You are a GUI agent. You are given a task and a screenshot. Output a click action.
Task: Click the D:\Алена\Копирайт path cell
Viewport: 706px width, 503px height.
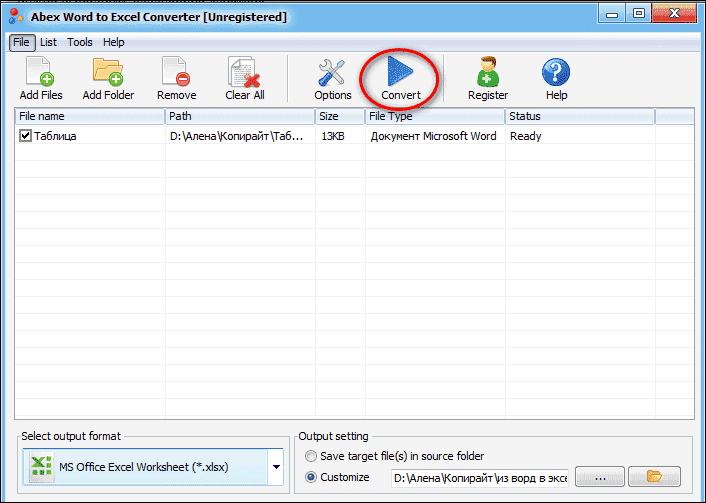(236, 136)
